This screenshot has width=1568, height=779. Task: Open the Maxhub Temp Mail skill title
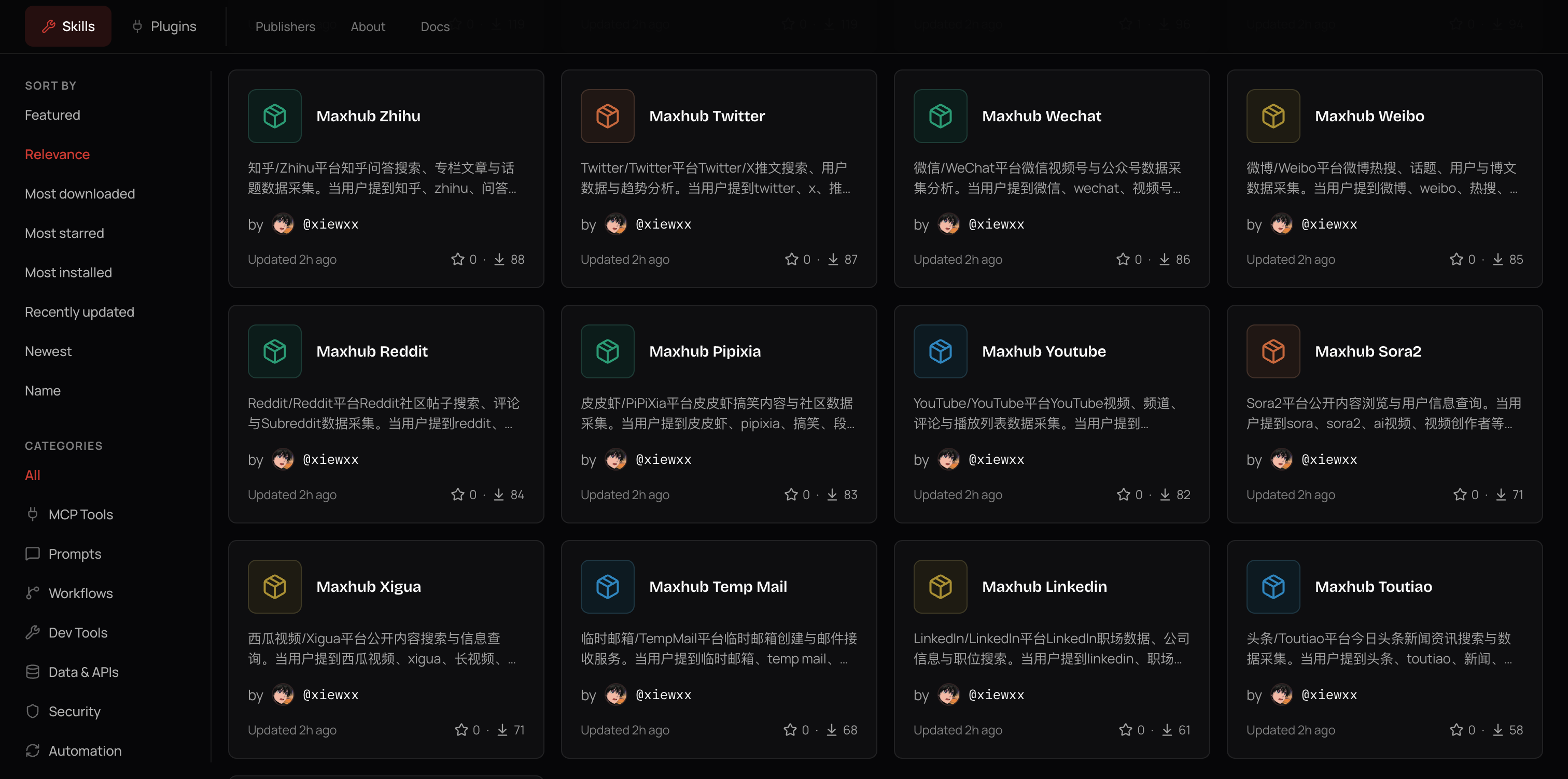point(718,587)
